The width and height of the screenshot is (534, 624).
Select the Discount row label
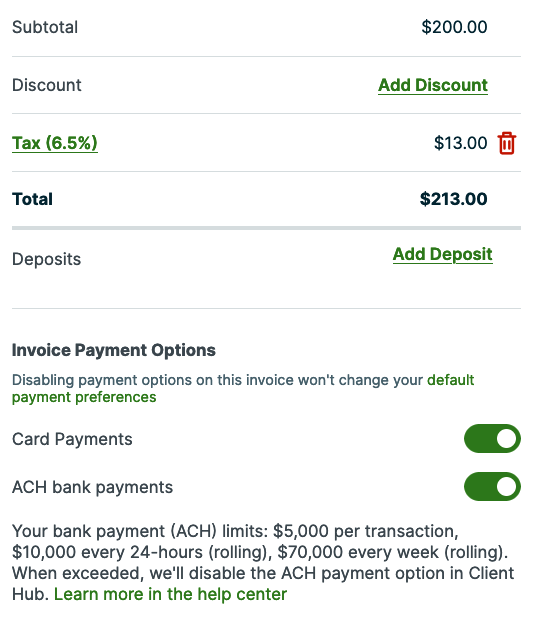47,85
